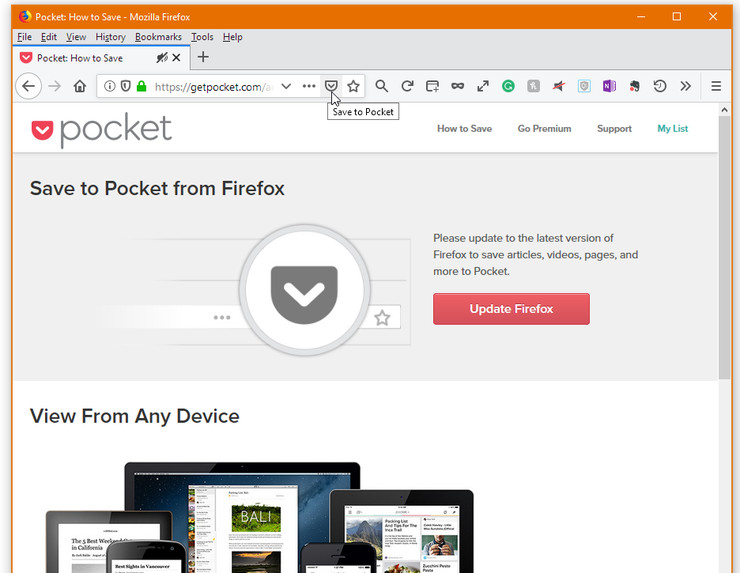Toggle full screen with the diagonal arrows icon
The image size is (740, 573).
483,86
